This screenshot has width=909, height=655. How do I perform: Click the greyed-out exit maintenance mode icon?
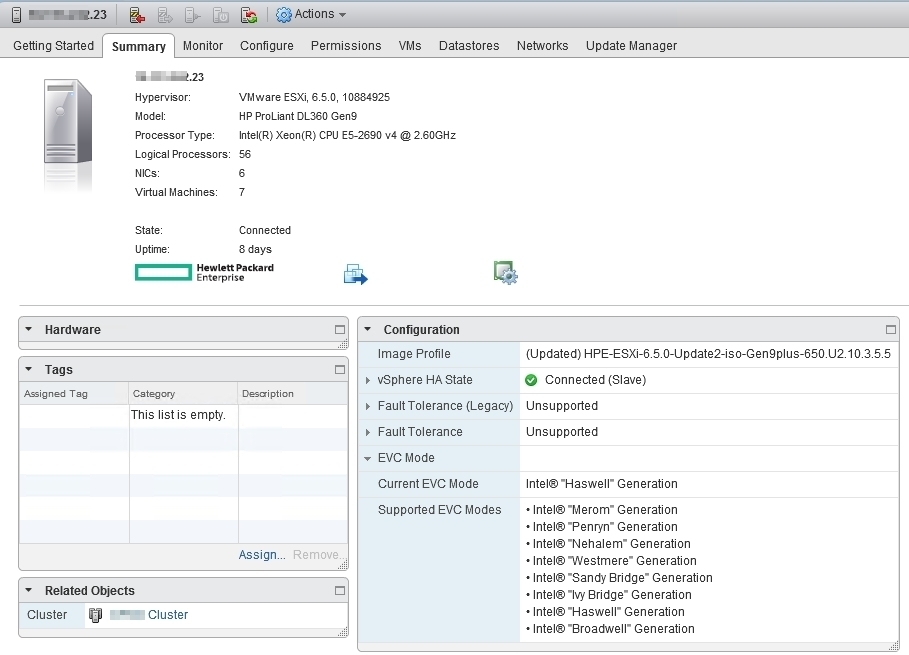(165, 15)
